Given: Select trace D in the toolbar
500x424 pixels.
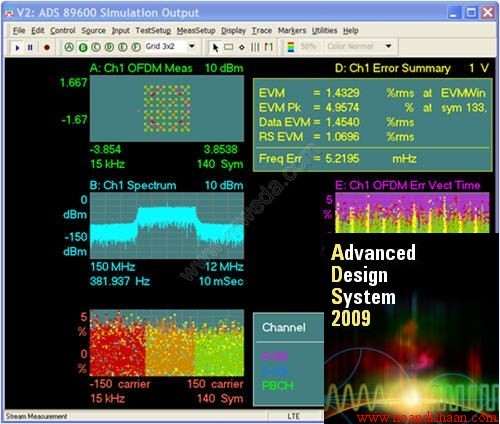Looking at the screenshot, I should tap(109, 47).
